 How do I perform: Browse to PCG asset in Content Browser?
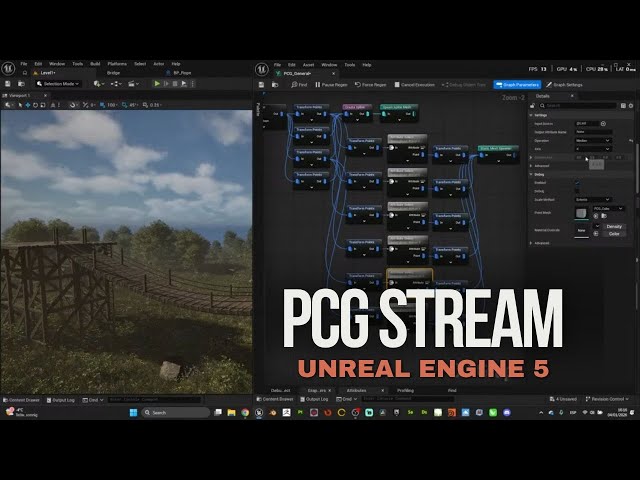(x=275, y=84)
